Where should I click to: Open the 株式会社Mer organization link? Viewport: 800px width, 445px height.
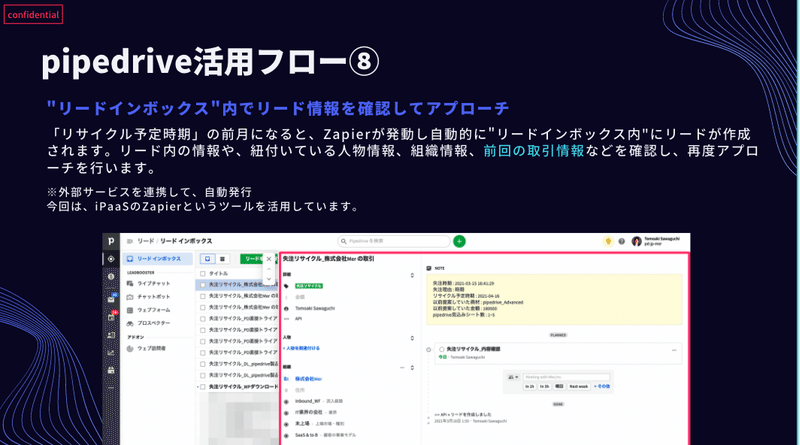click(x=308, y=379)
